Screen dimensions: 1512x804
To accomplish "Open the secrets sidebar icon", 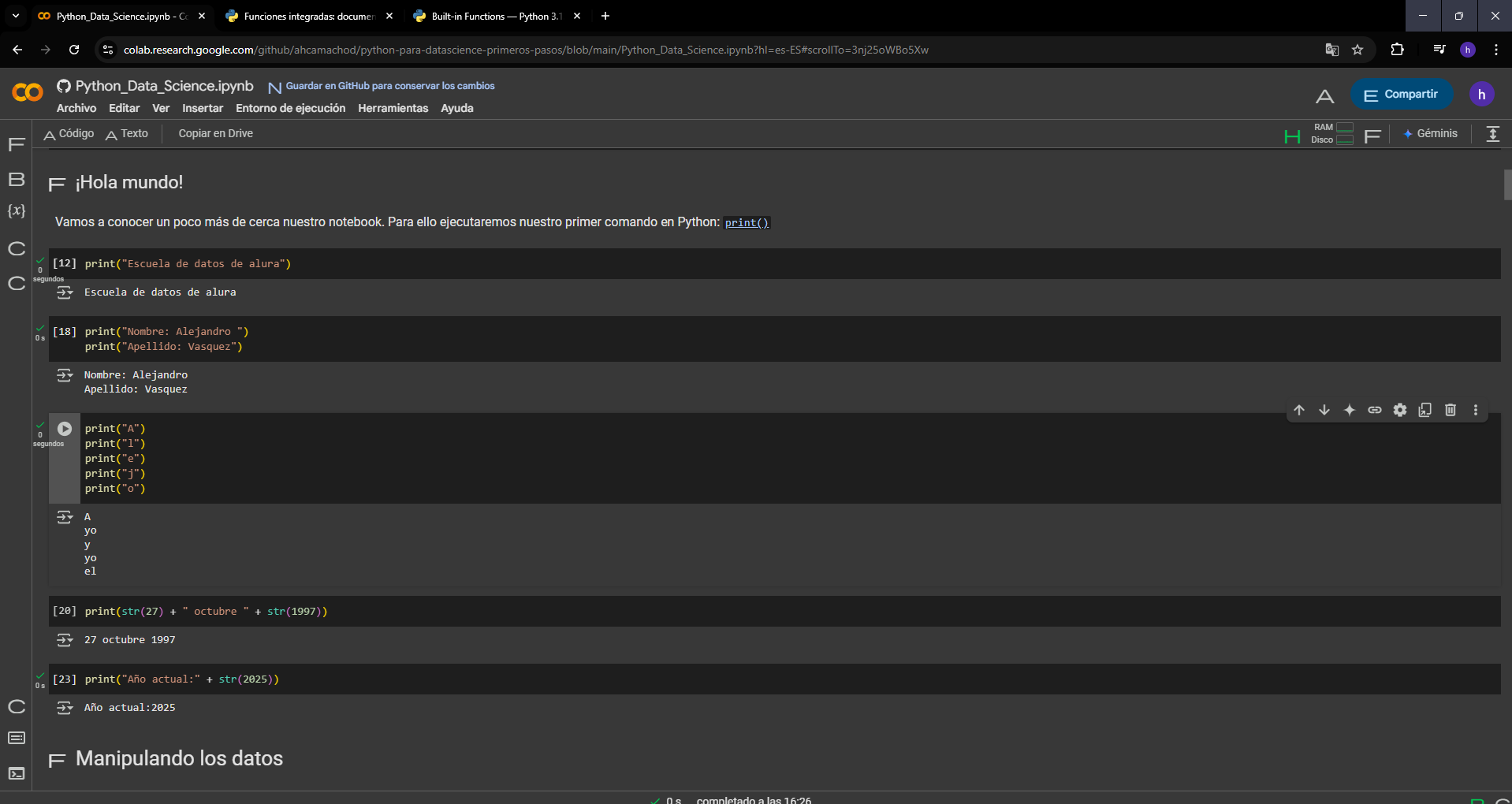I will pos(17,248).
